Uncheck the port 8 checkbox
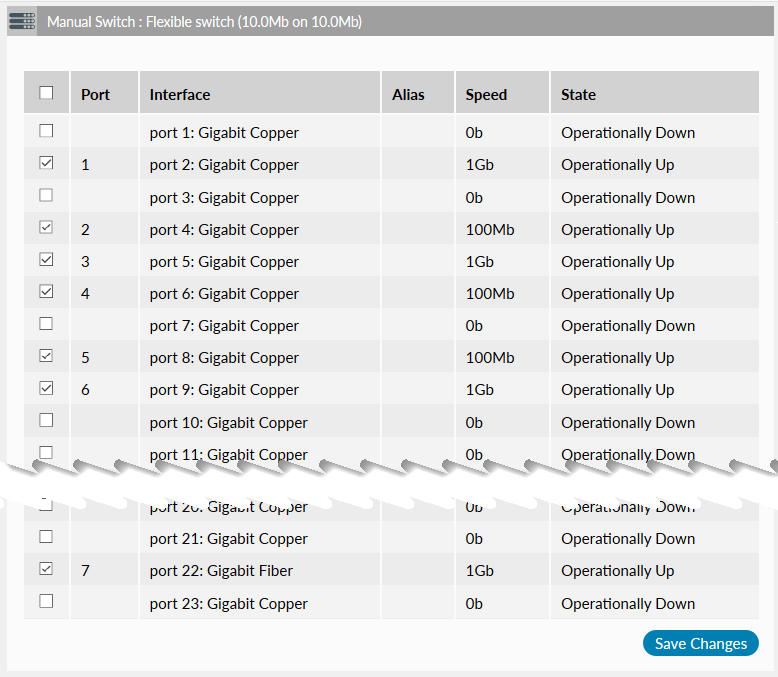 46,356
